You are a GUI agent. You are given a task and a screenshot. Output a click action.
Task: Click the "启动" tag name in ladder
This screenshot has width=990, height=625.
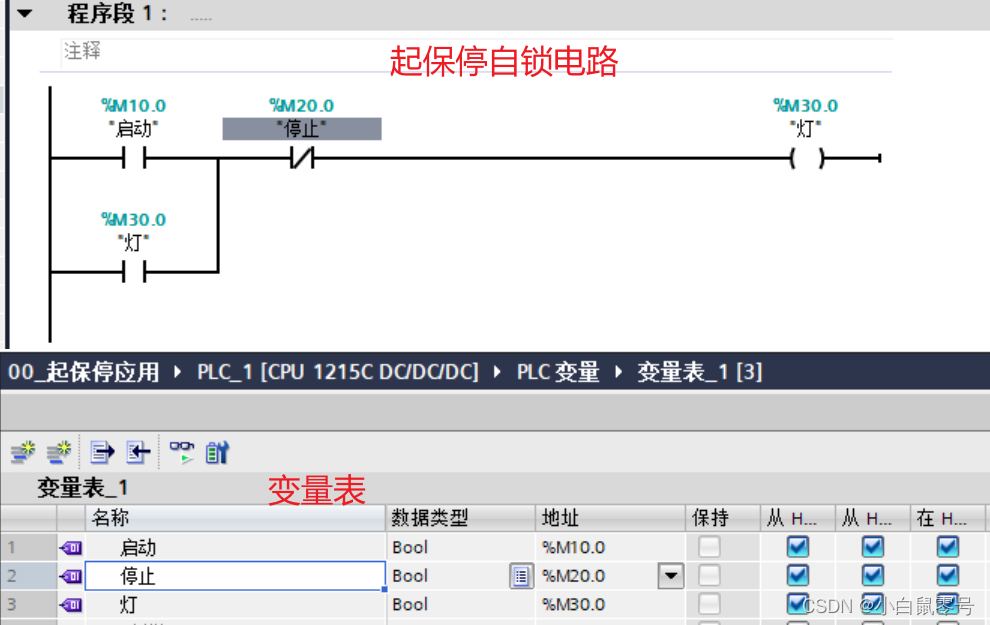[x=134, y=129]
